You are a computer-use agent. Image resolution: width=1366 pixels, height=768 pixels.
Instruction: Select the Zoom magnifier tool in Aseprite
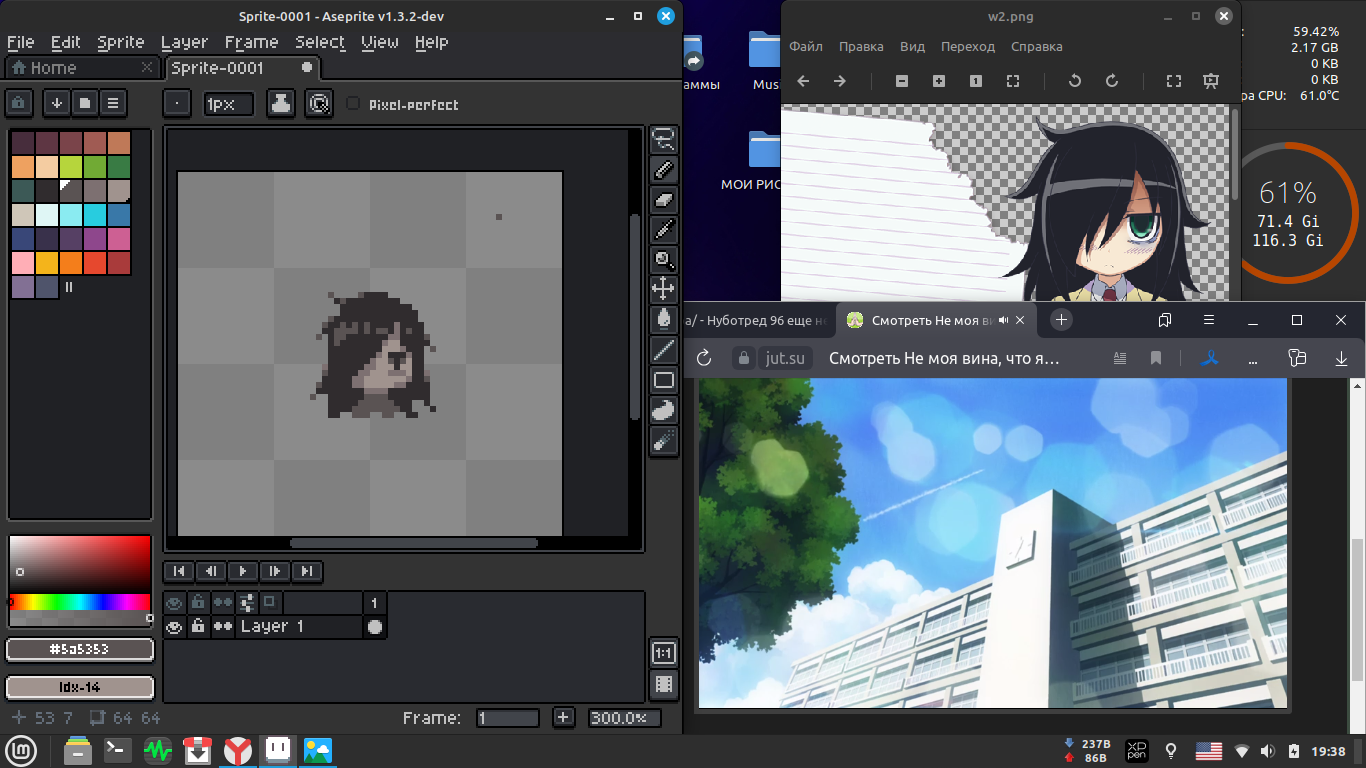coord(664,260)
